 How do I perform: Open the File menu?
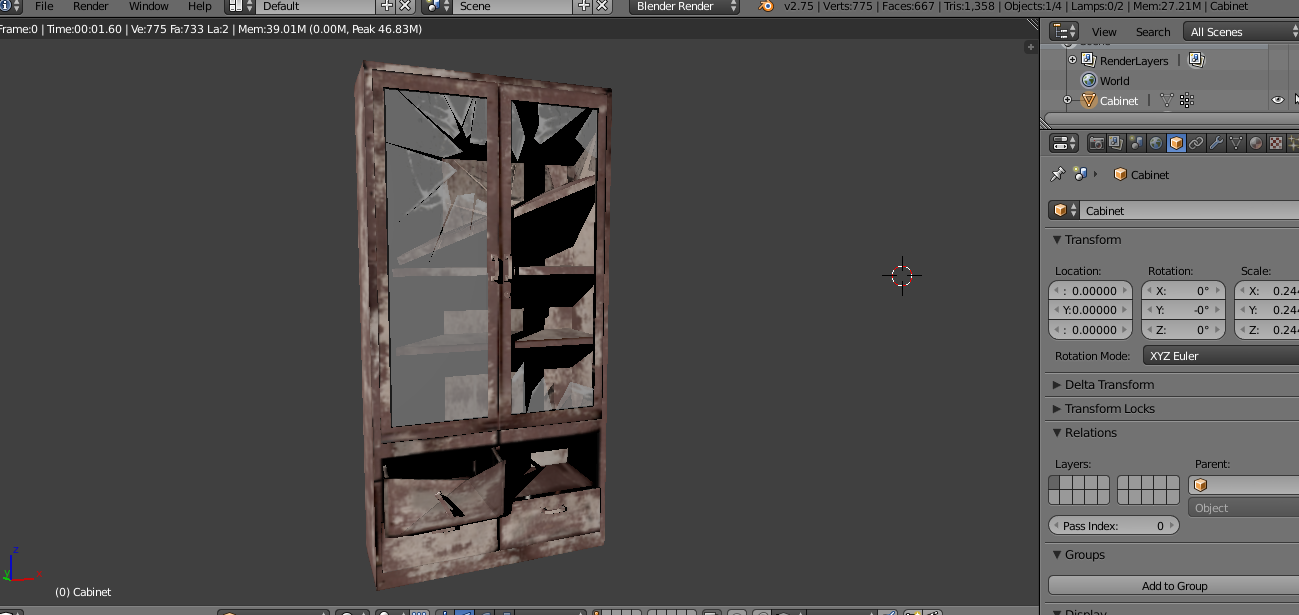(x=44, y=6)
